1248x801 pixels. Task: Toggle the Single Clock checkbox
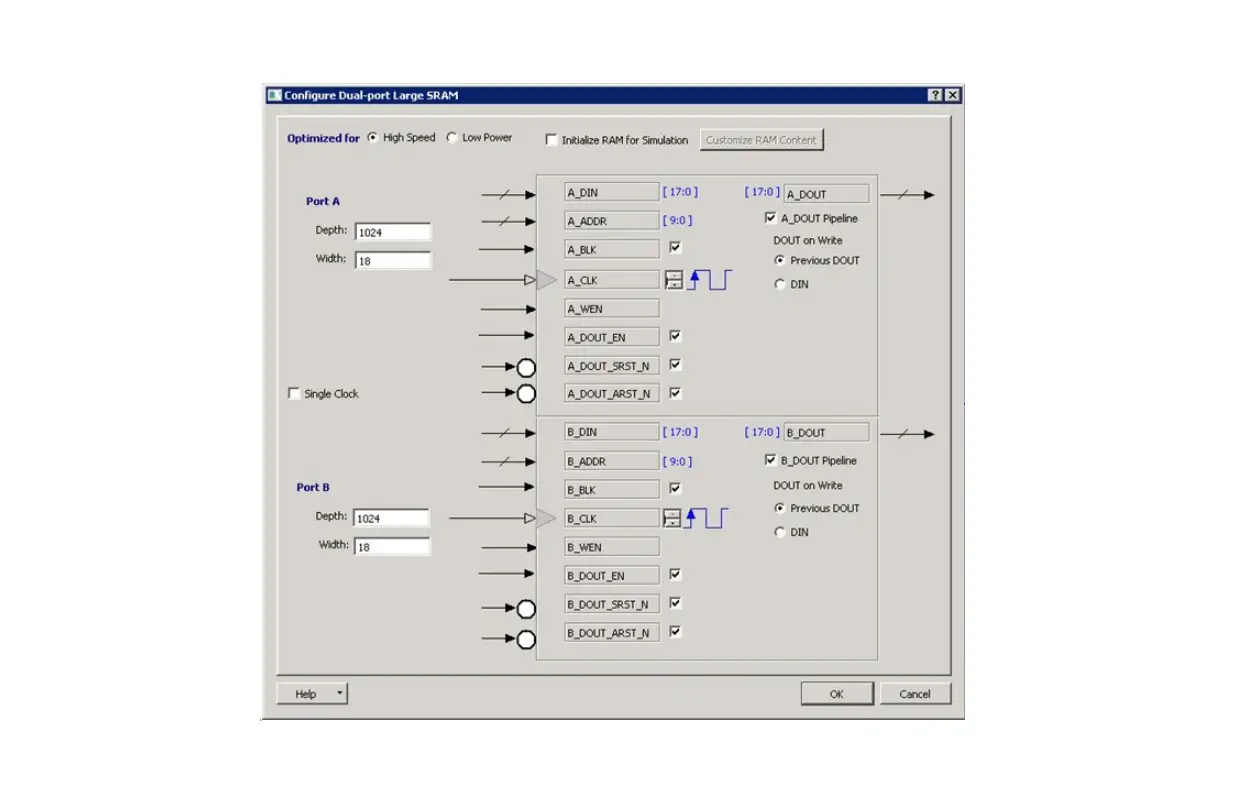(x=294, y=393)
